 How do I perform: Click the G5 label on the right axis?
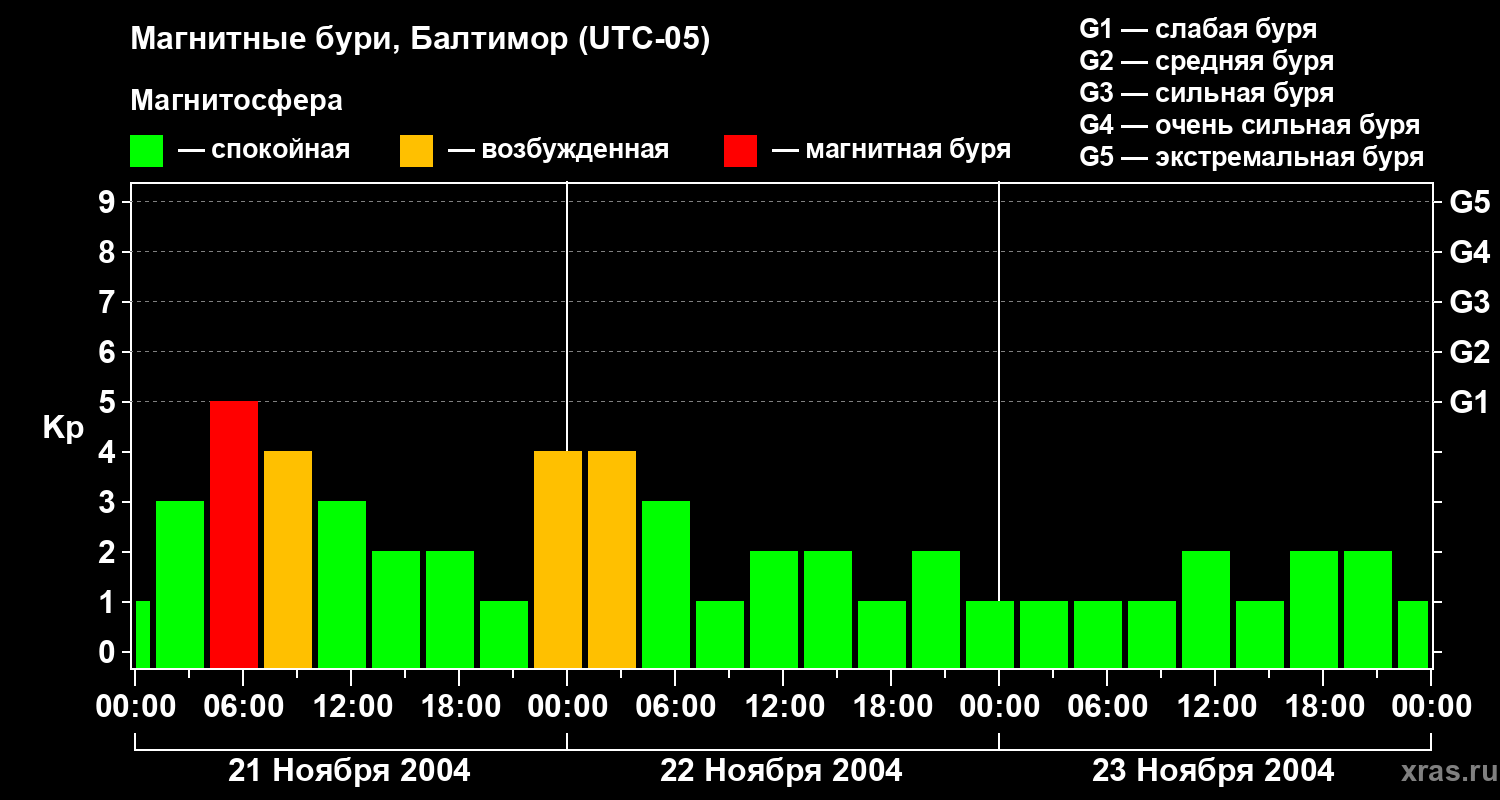pyautogui.click(x=1469, y=202)
